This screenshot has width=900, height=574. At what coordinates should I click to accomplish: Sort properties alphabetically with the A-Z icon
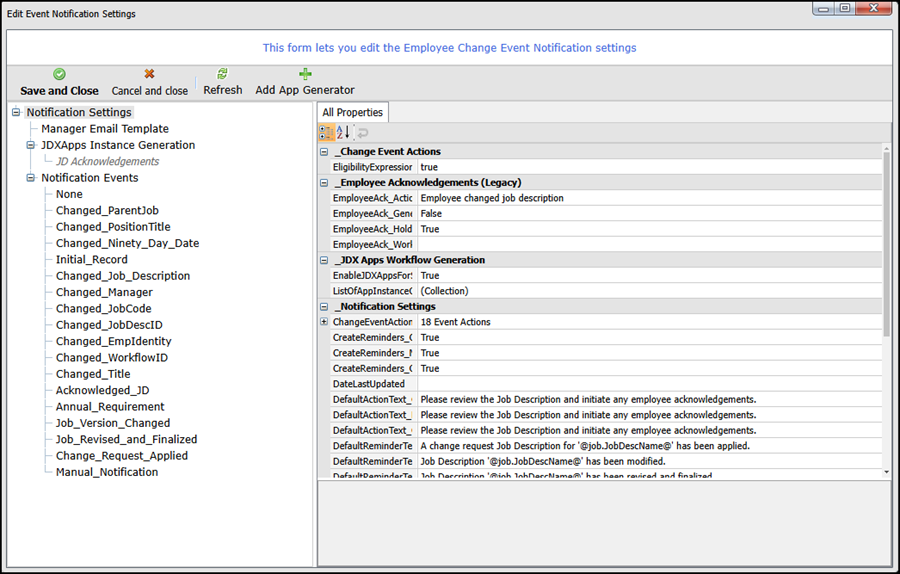[x=342, y=132]
